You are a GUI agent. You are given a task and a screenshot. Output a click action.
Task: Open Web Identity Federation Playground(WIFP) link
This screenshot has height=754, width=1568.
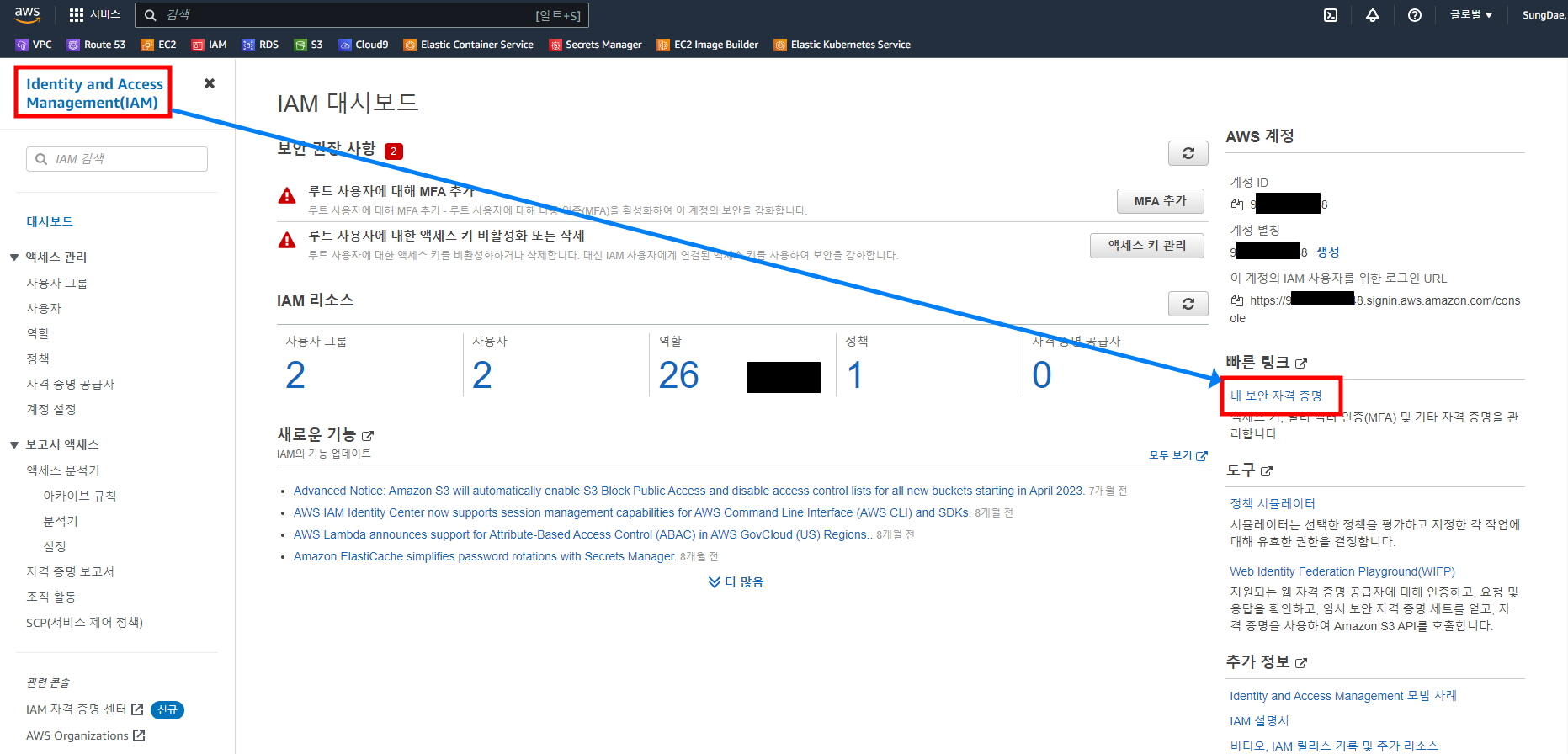click(x=1342, y=571)
